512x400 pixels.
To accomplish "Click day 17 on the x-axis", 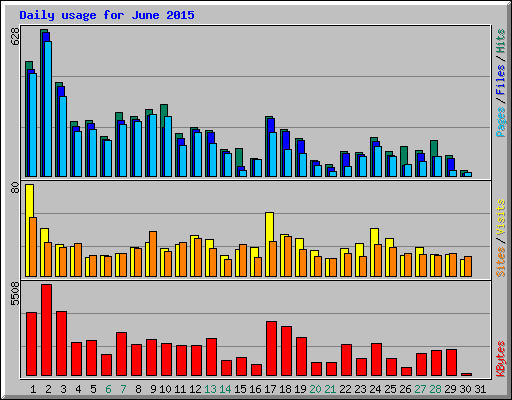I will pos(270,389).
